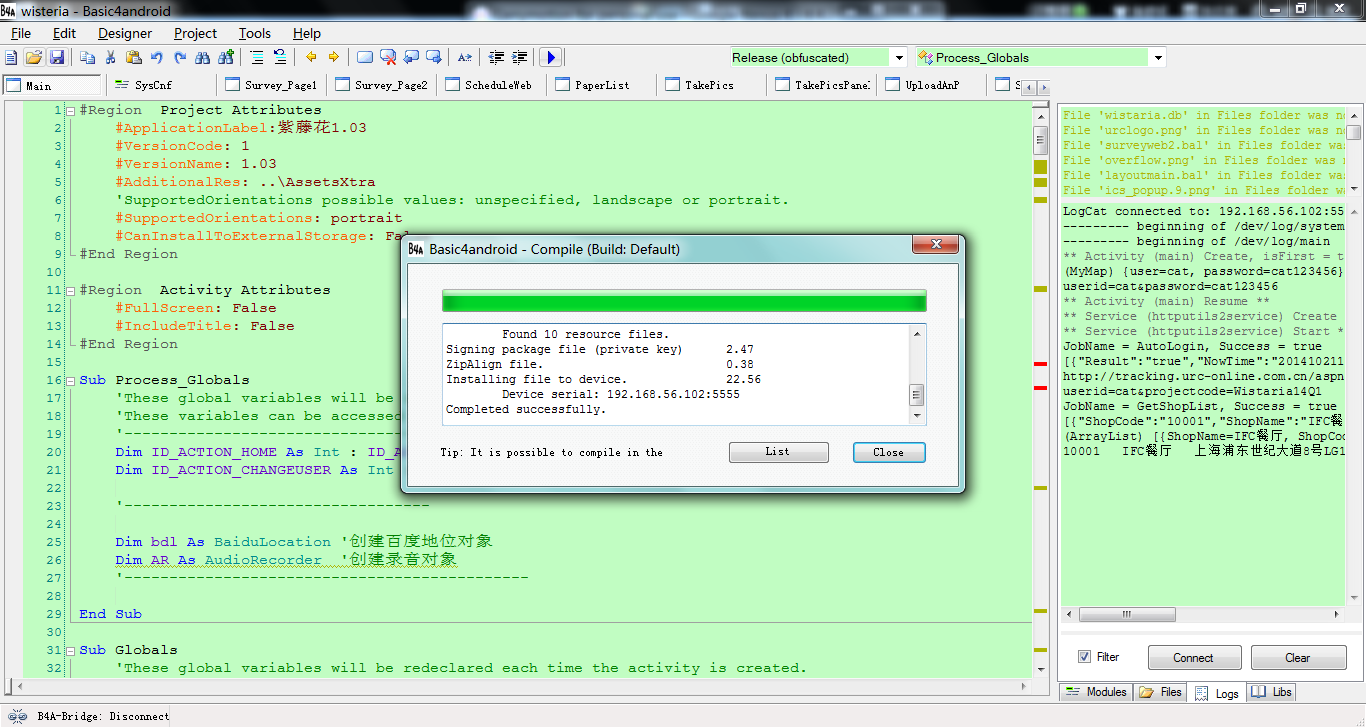Click the indent lines icon
The image size is (1366, 727).
(x=519, y=57)
